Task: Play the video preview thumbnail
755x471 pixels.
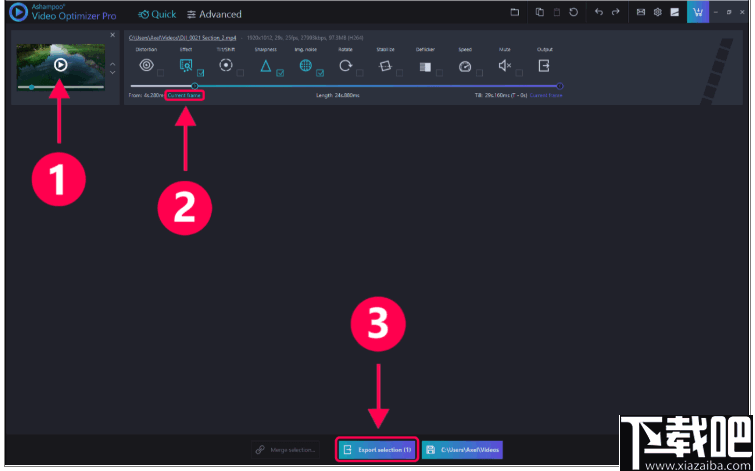Action: [61, 65]
